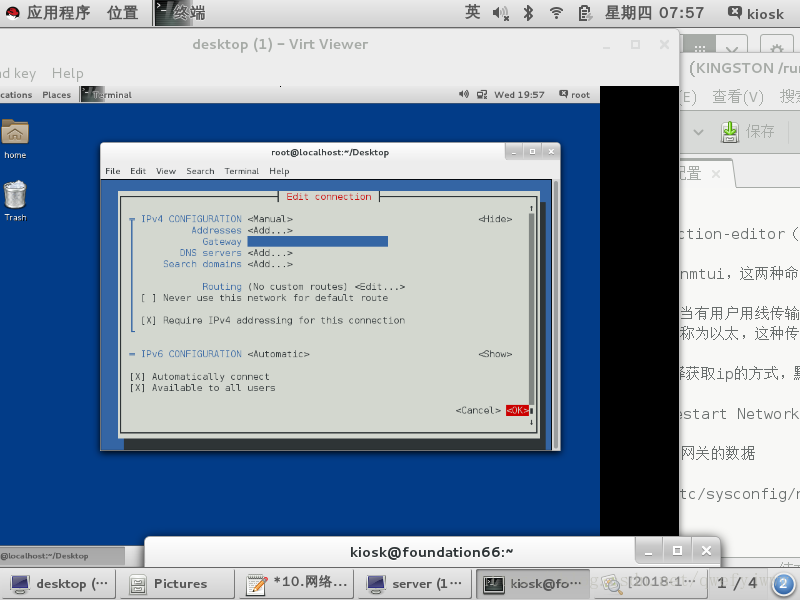The width and height of the screenshot is (800, 600).
Task: Click the host clock 星期四 07:57
Action: [x=654, y=13]
